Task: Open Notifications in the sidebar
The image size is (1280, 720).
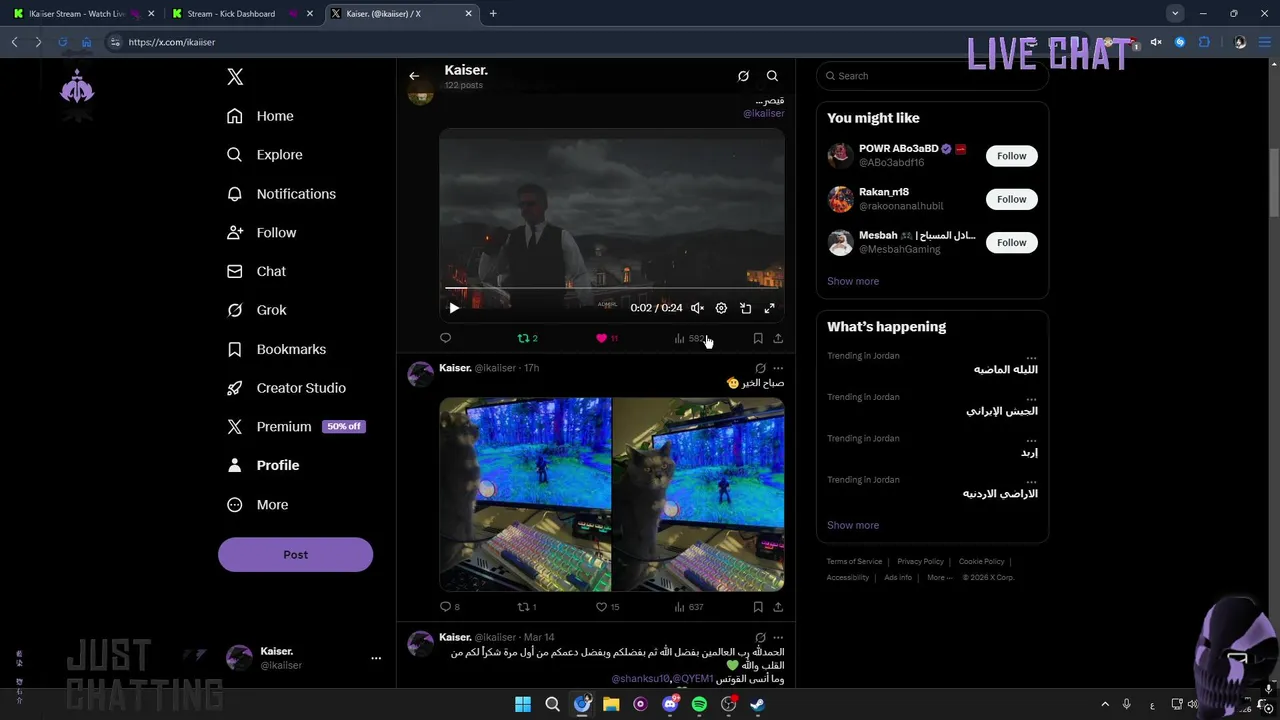Action: coord(282,194)
